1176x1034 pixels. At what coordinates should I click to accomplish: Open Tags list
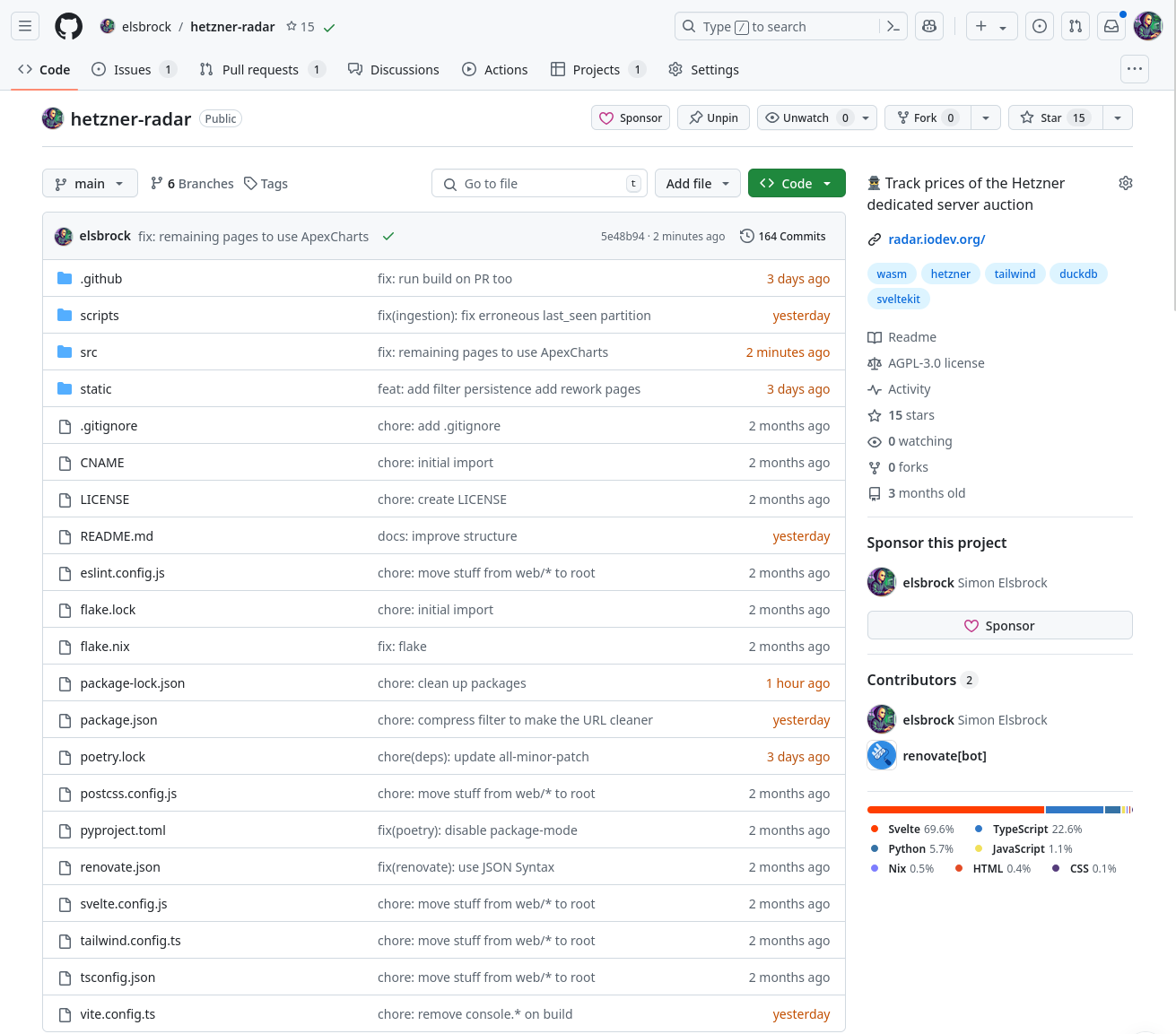266,183
